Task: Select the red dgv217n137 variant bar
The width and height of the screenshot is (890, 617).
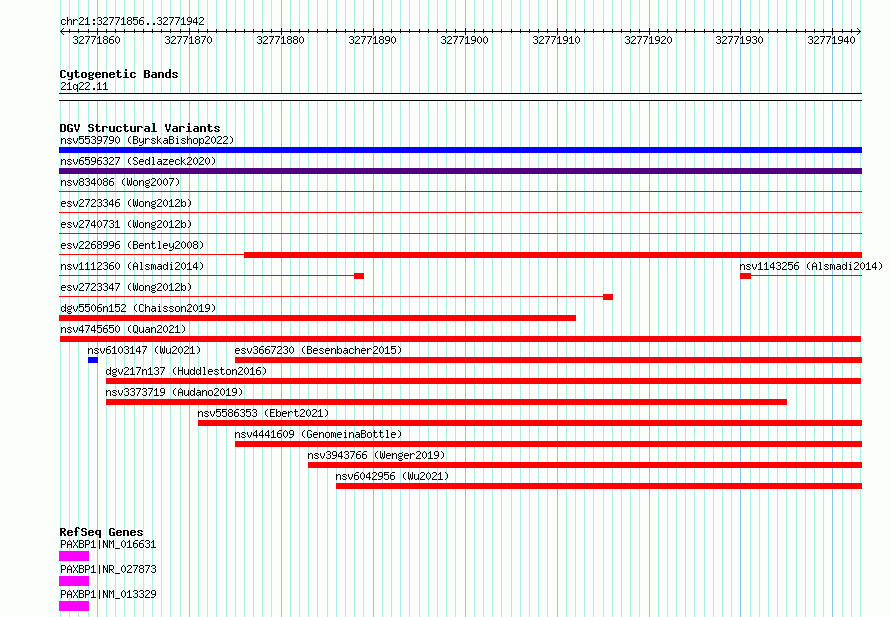Action: click(484, 381)
